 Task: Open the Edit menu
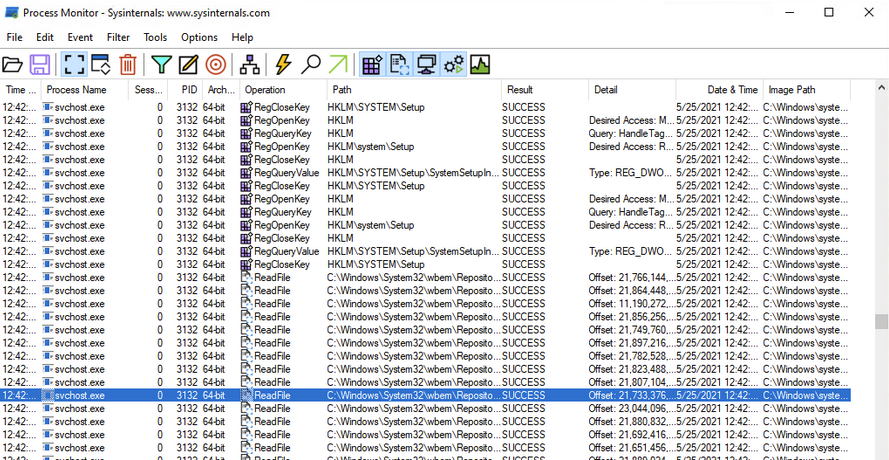[x=45, y=37]
